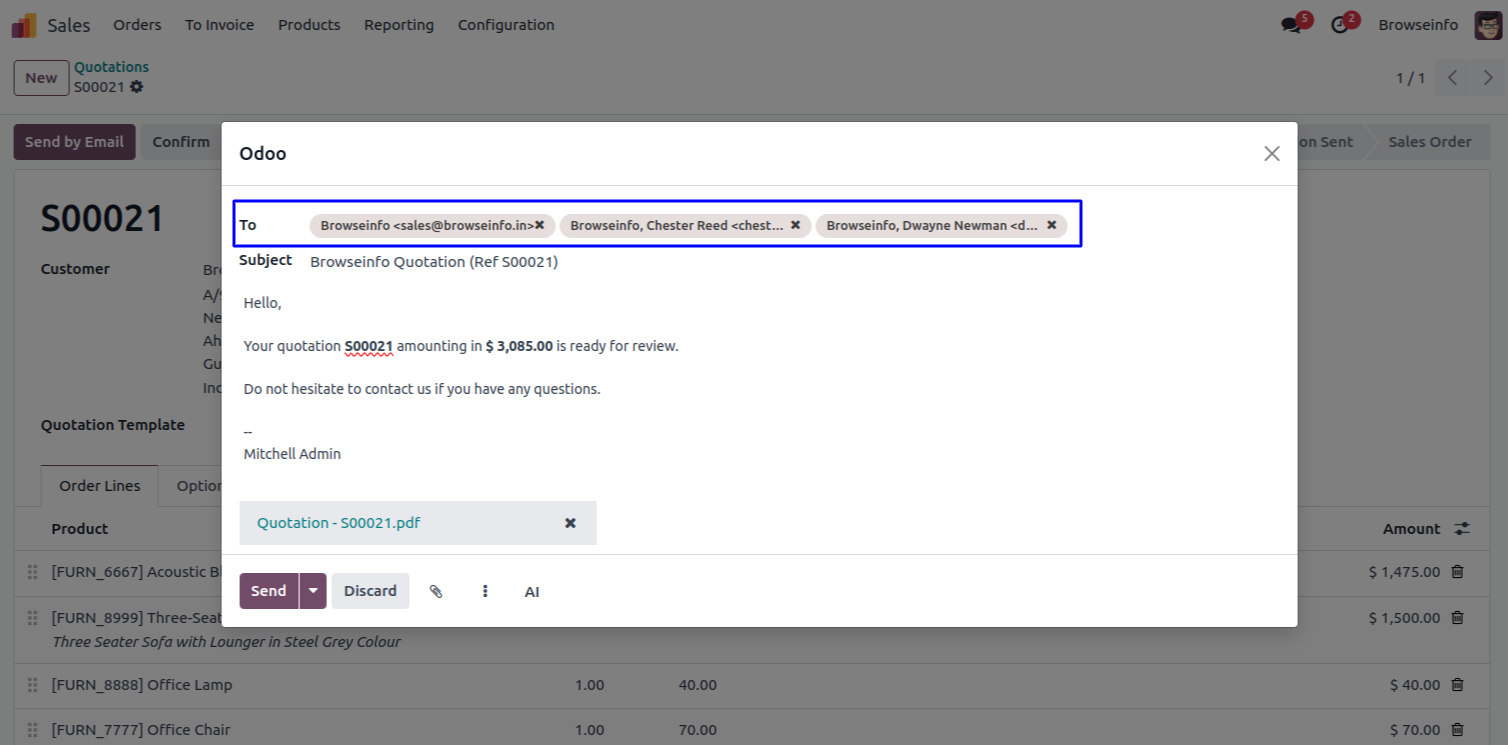
Task: Remove the Quotation - S00021.pdf attachment
Action: pos(570,523)
